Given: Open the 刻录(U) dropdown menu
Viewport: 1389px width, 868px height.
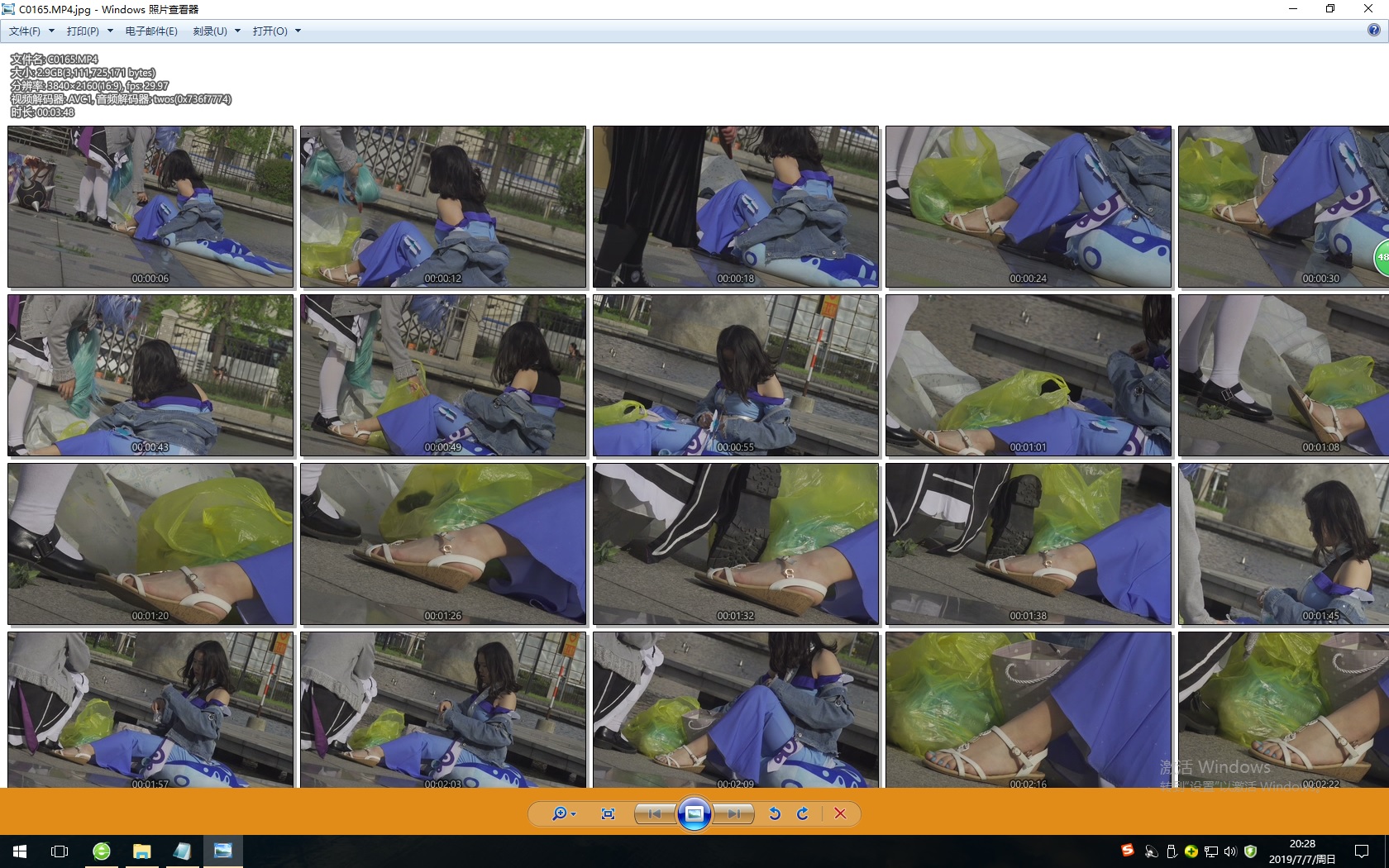Looking at the screenshot, I should 216,31.
